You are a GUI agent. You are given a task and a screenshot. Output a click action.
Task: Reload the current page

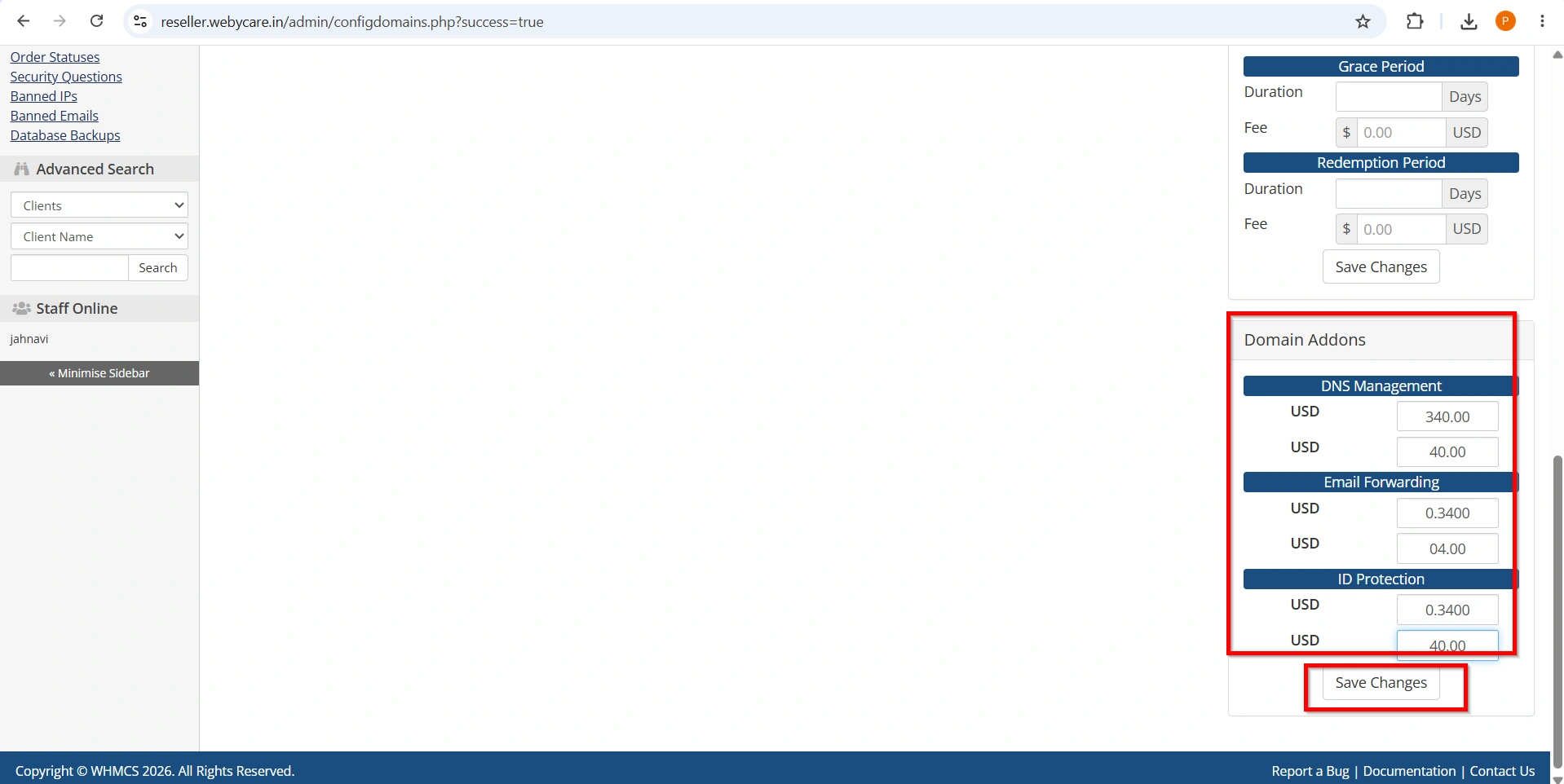click(96, 21)
